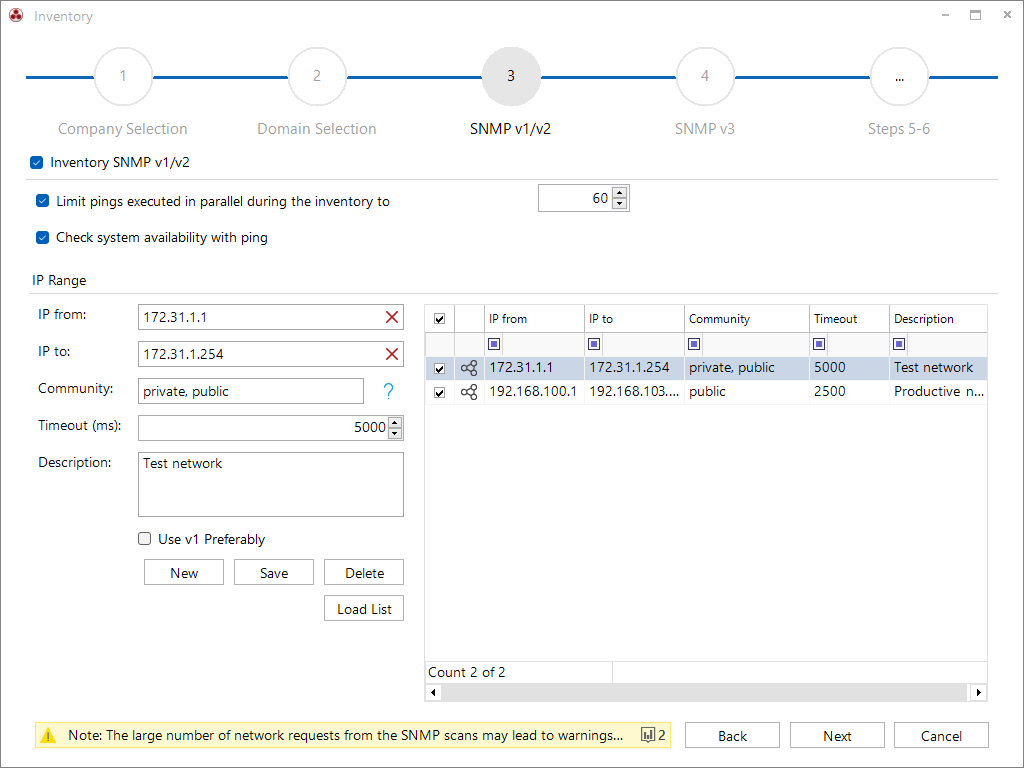The image size is (1024, 768).
Task: Sort by Timeout column header
Action: 849,319
